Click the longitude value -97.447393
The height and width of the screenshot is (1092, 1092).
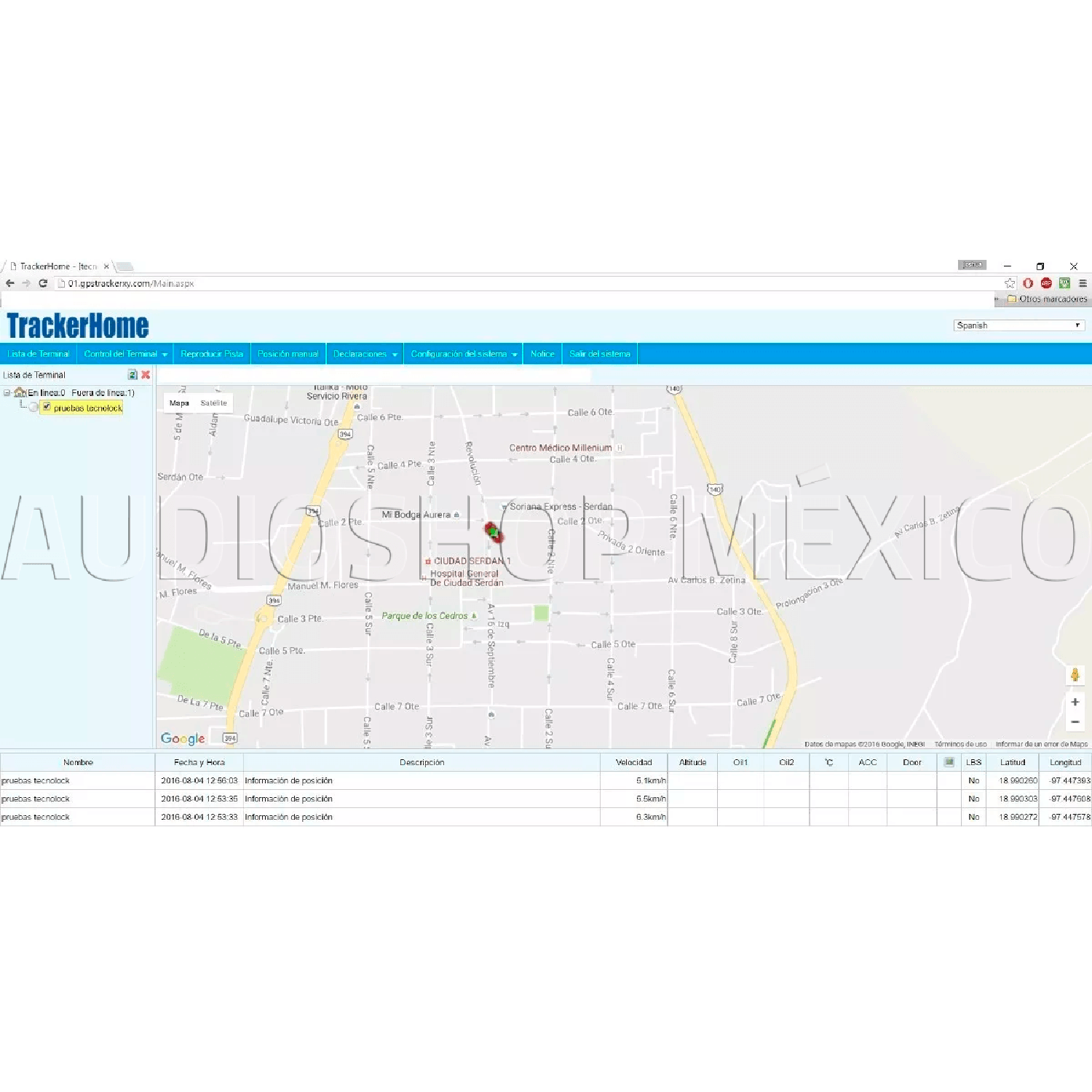1069,780
